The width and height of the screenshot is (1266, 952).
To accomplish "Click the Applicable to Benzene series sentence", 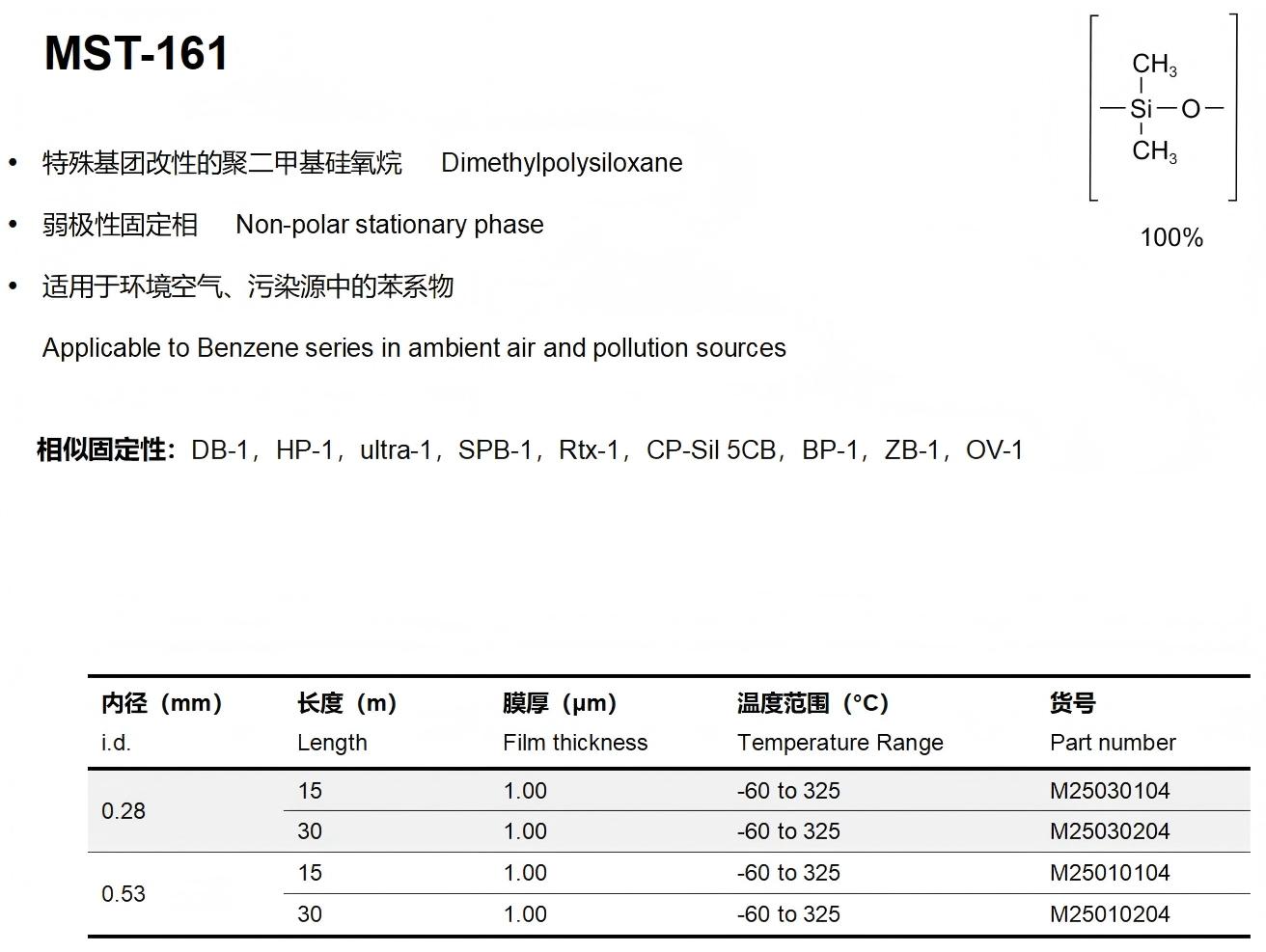I will pos(414,348).
